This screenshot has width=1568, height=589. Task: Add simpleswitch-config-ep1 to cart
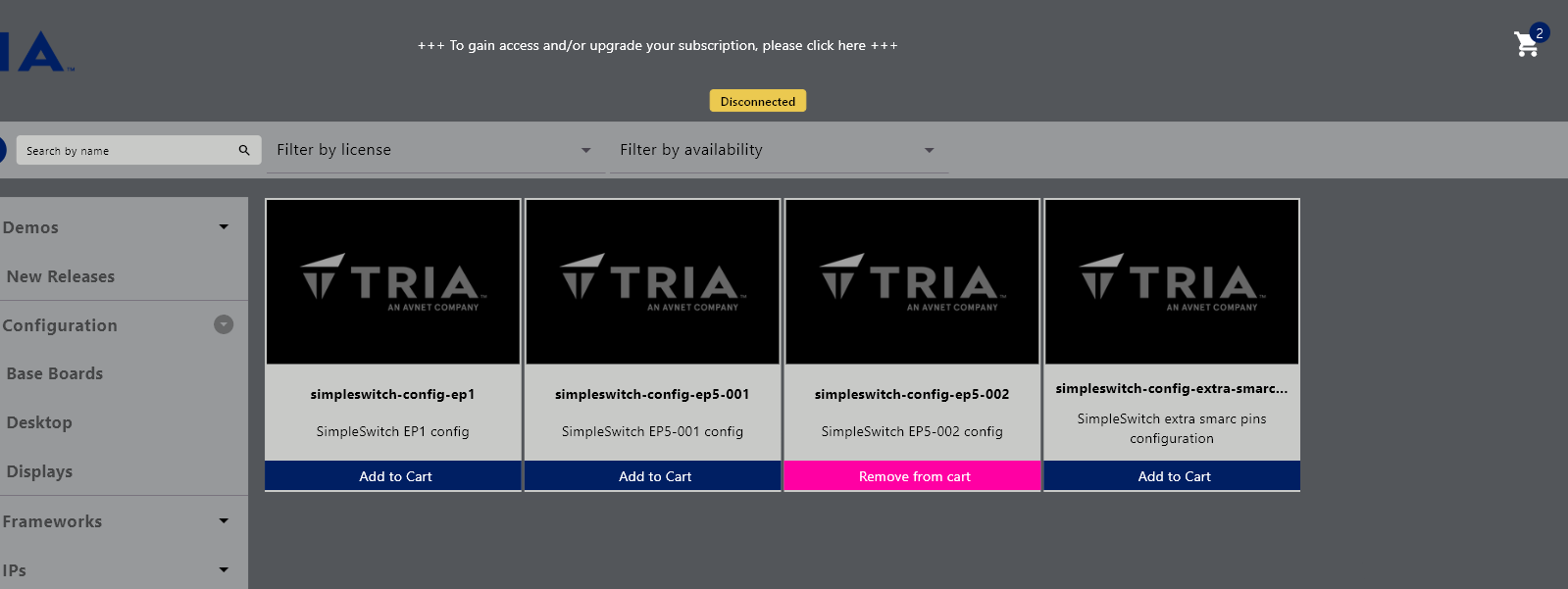393,475
